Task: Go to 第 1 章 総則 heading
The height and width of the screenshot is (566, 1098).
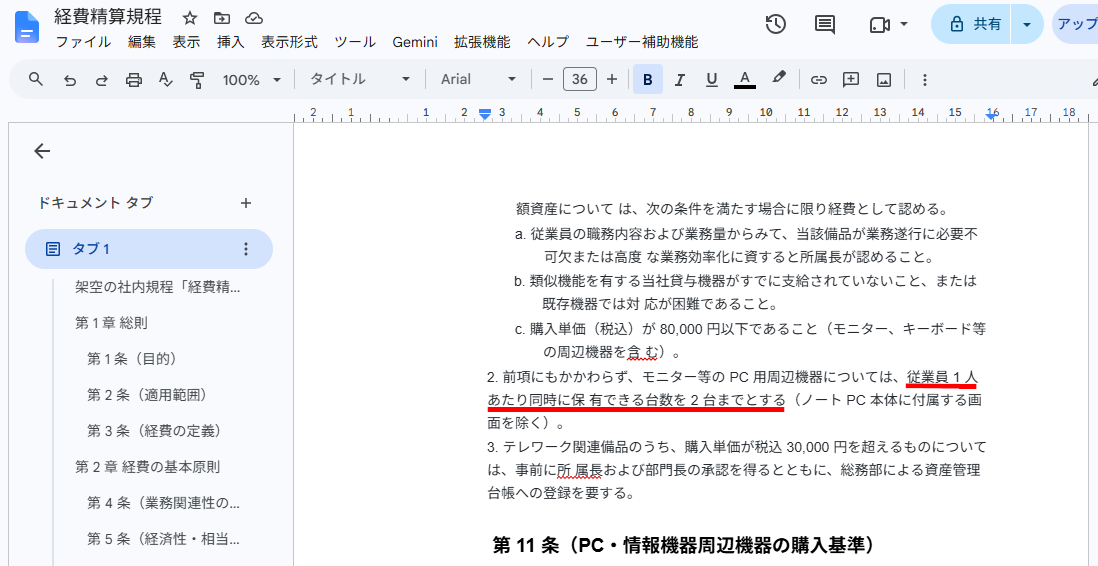Action: 111,323
